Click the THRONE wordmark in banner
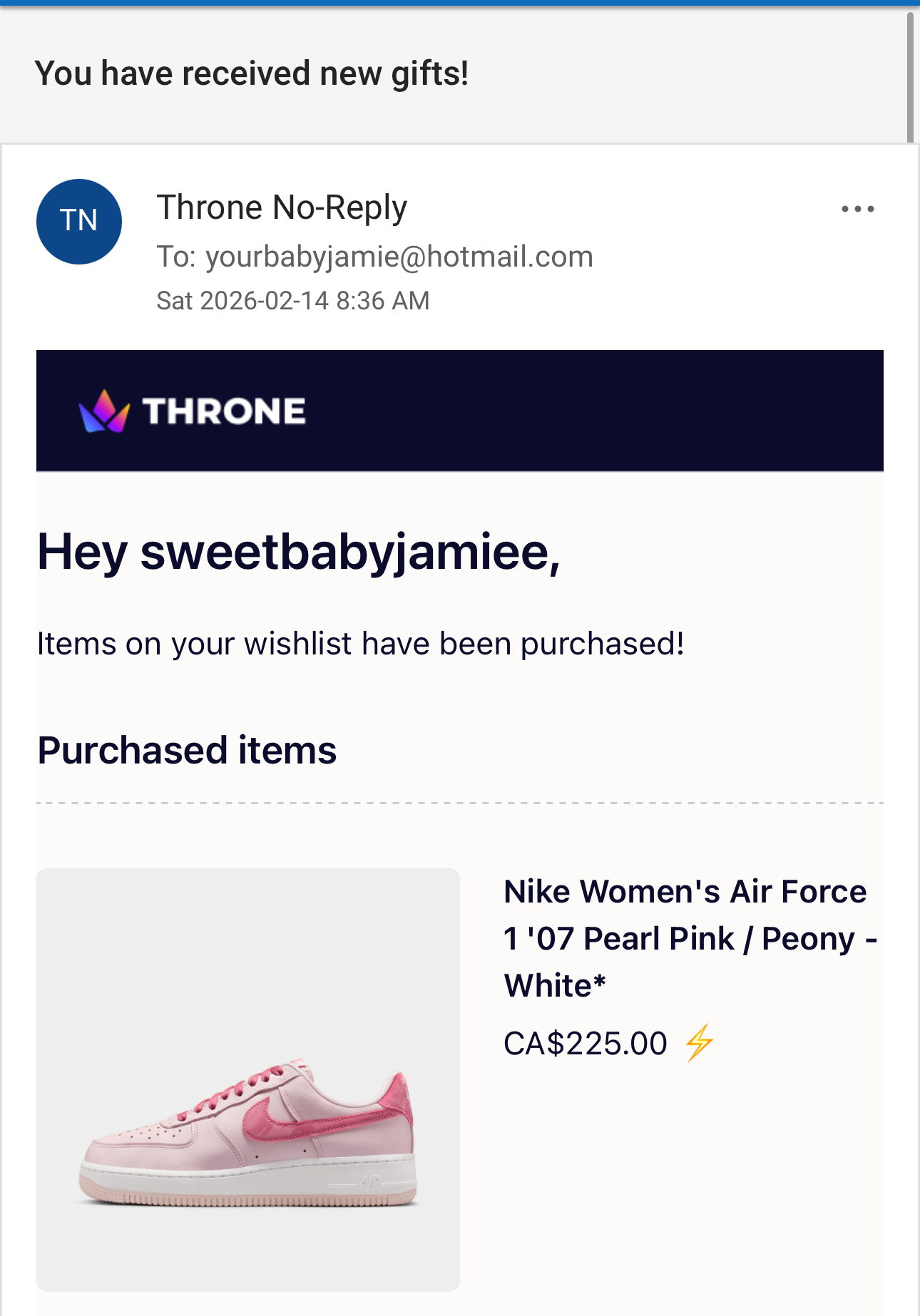Screen dimensions: 920x1316 click(224, 411)
